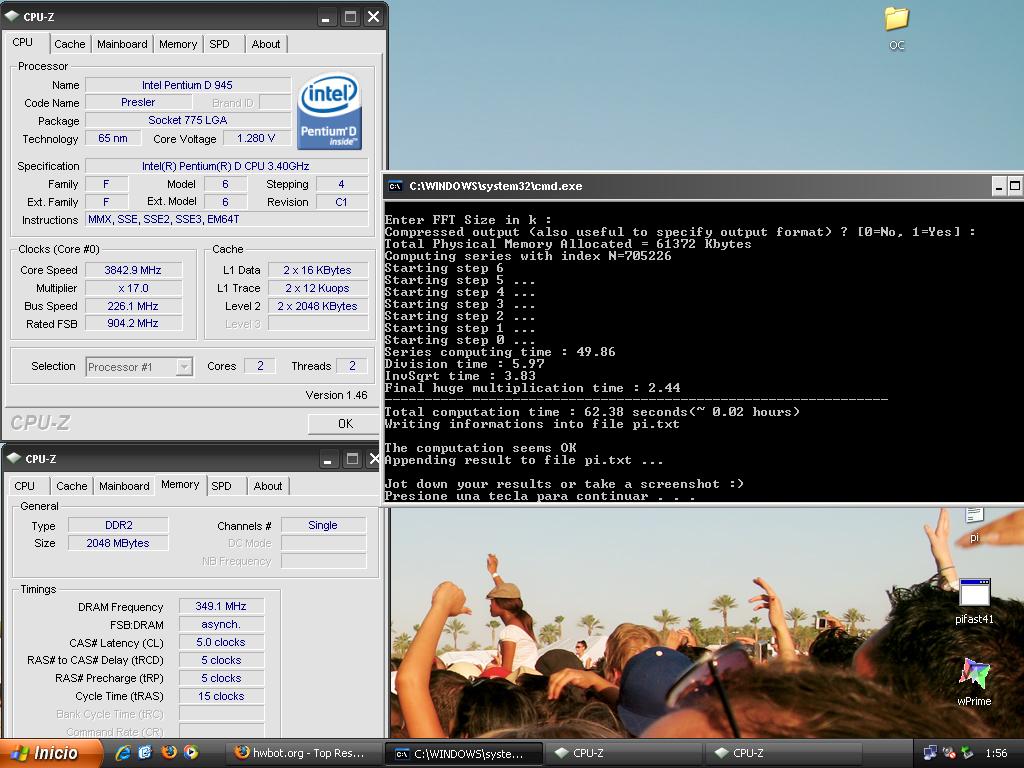
Task: Open About tab in top CPU-Z window
Action: coord(266,44)
